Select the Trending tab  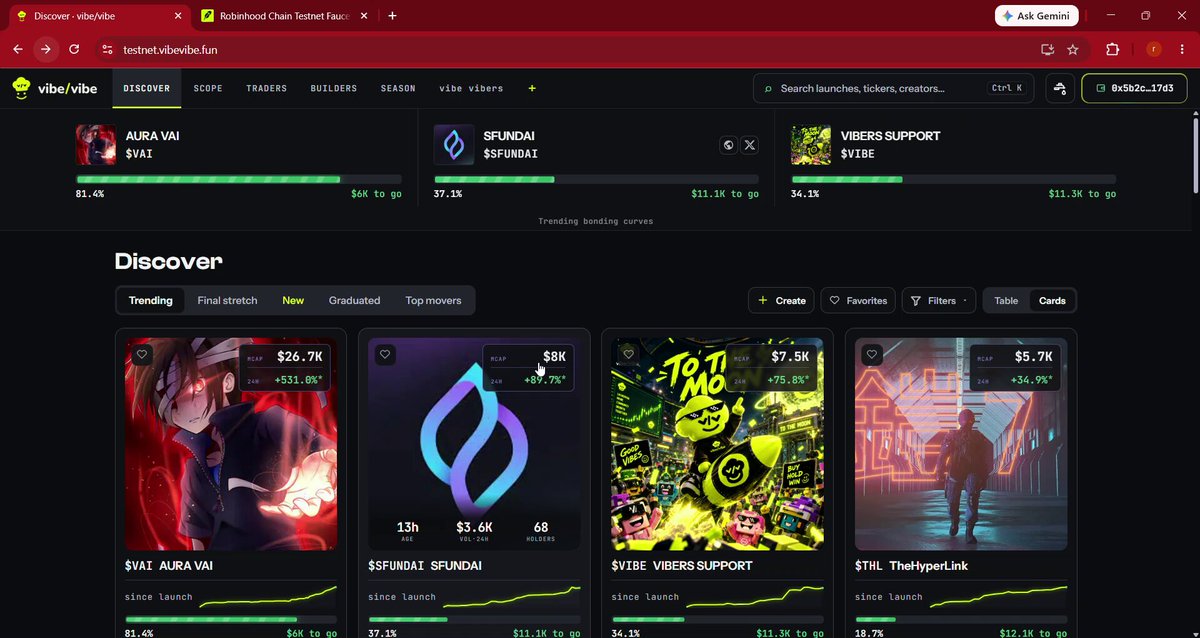click(151, 300)
